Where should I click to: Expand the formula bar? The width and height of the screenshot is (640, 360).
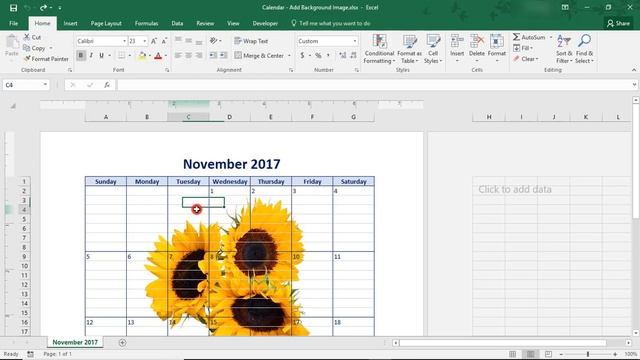tap(634, 85)
